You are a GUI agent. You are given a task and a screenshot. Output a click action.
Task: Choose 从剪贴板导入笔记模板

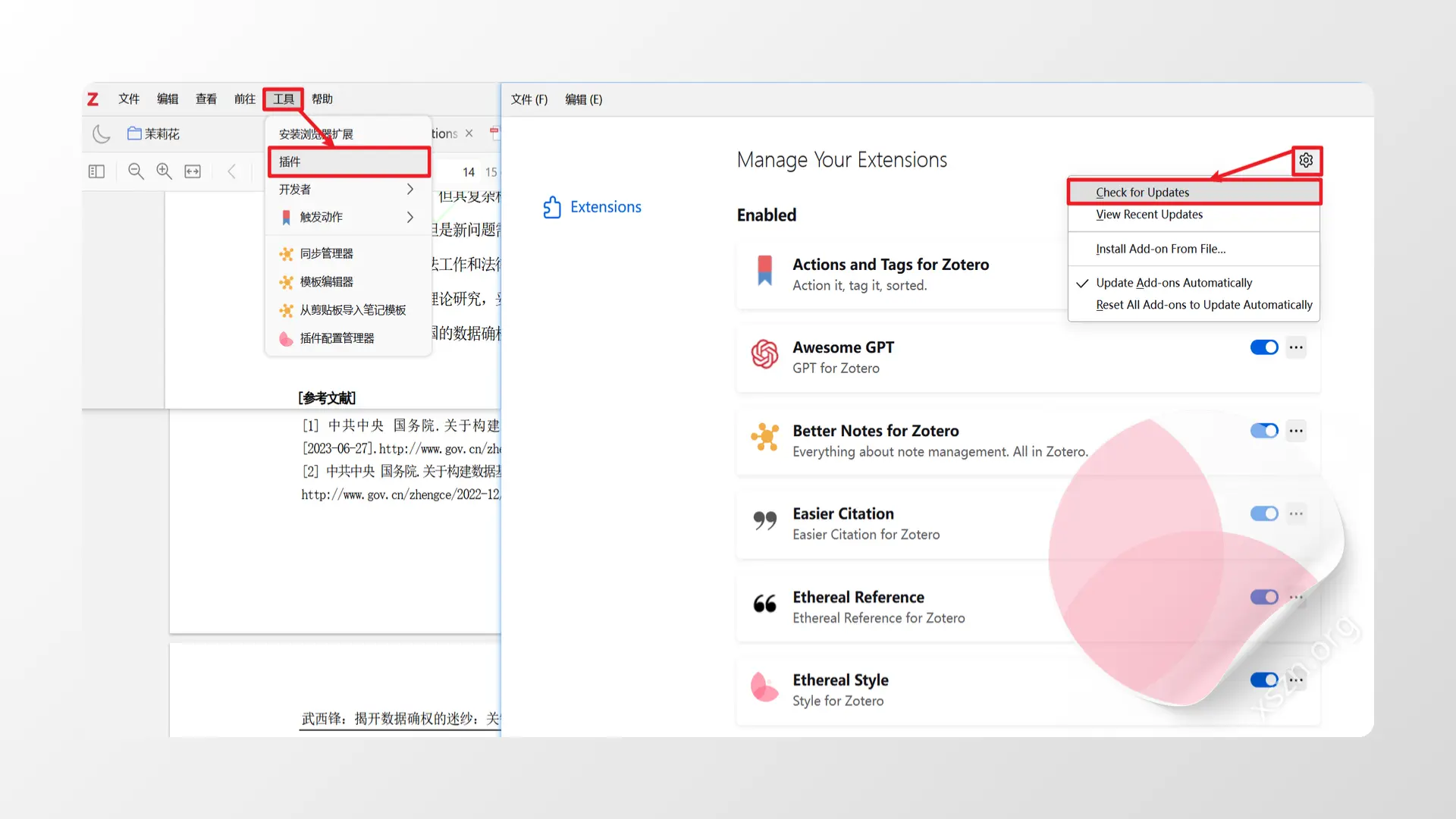[348, 309]
